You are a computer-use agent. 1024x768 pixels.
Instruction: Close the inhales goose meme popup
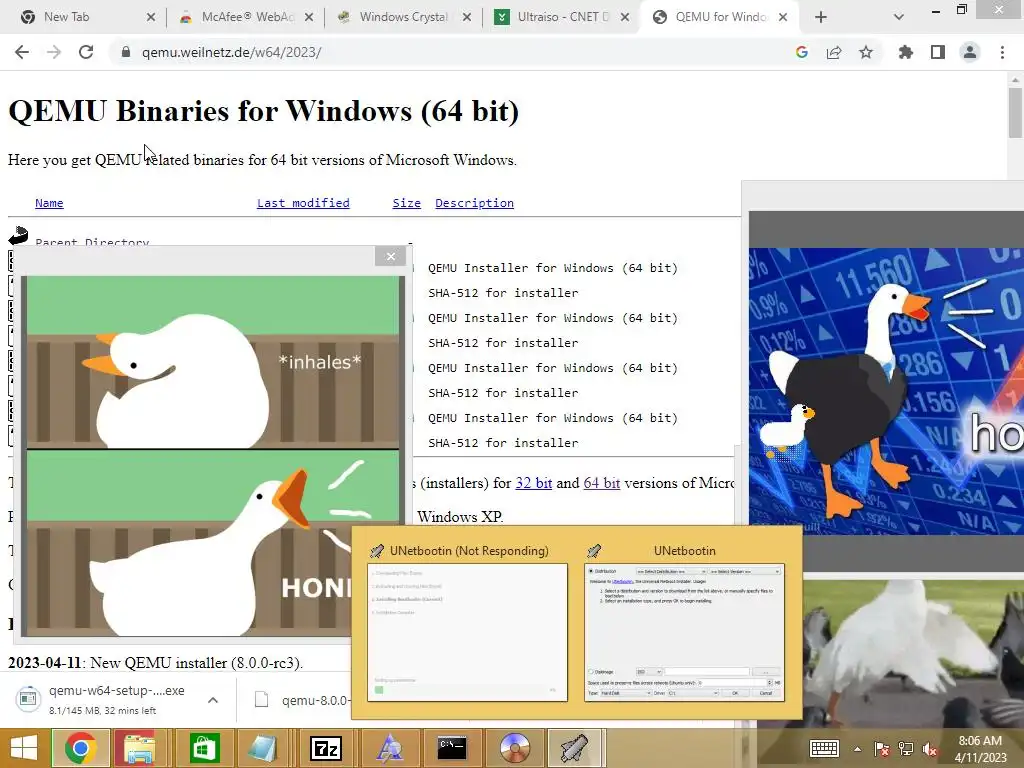(x=391, y=256)
